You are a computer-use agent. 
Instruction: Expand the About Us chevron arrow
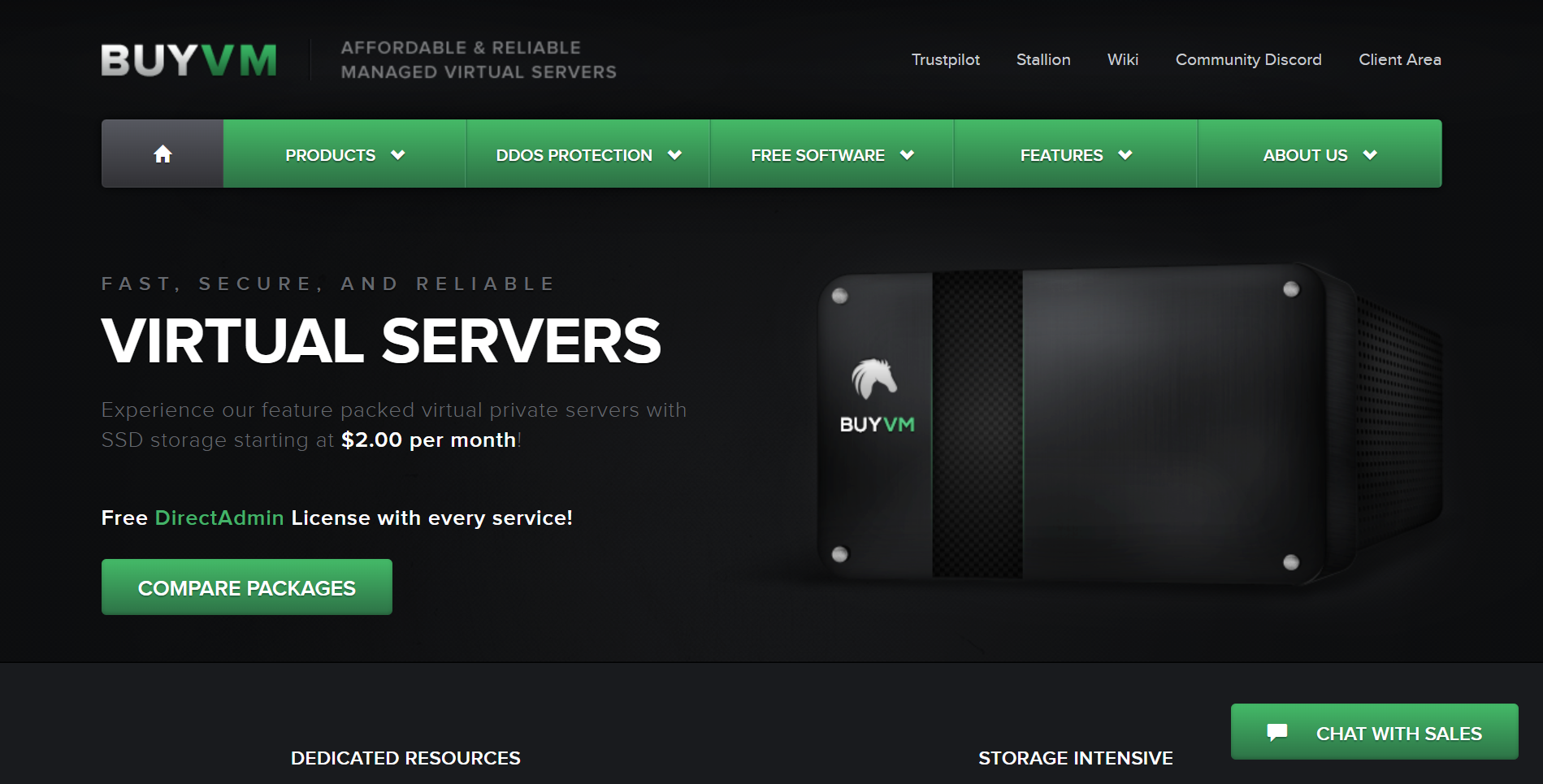coord(1370,155)
